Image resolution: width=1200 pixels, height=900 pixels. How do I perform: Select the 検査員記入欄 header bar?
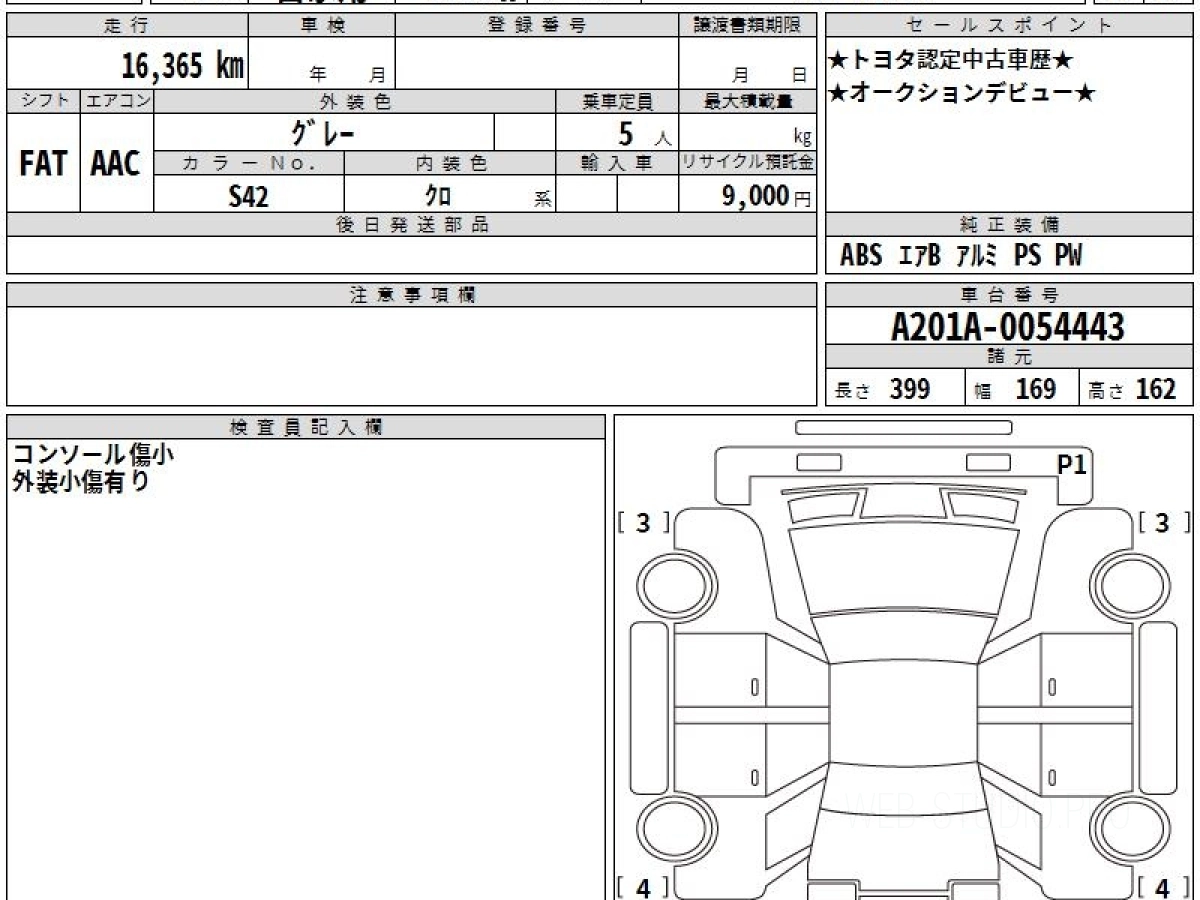[306, 427]
